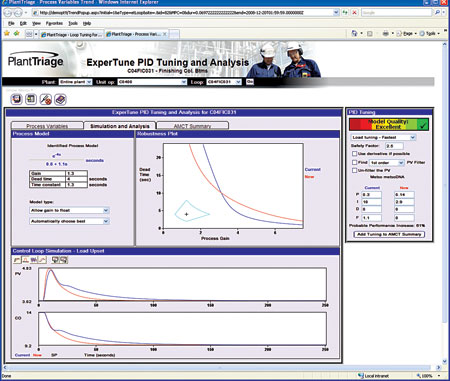450x381 pixels.
Task: Select the noise 'W' waveform simulation icon
Action: tap(34, 260)
